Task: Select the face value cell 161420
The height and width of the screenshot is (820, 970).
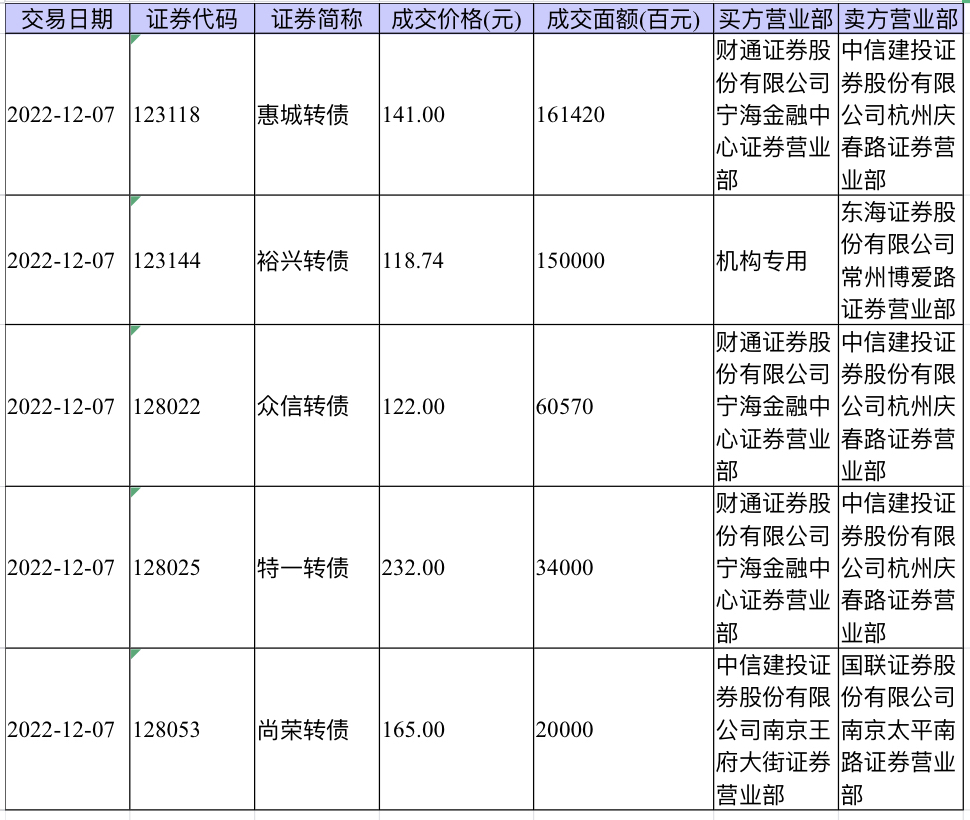Action: point(624,114)
